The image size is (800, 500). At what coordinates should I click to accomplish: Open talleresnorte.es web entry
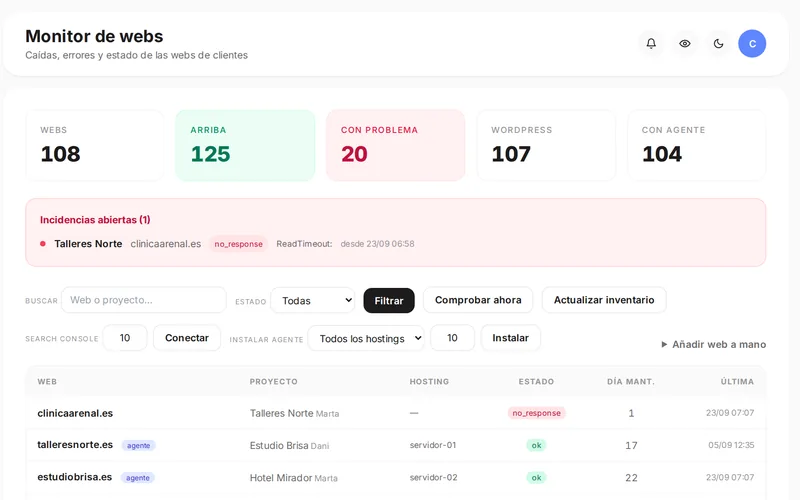click(75, 445)
